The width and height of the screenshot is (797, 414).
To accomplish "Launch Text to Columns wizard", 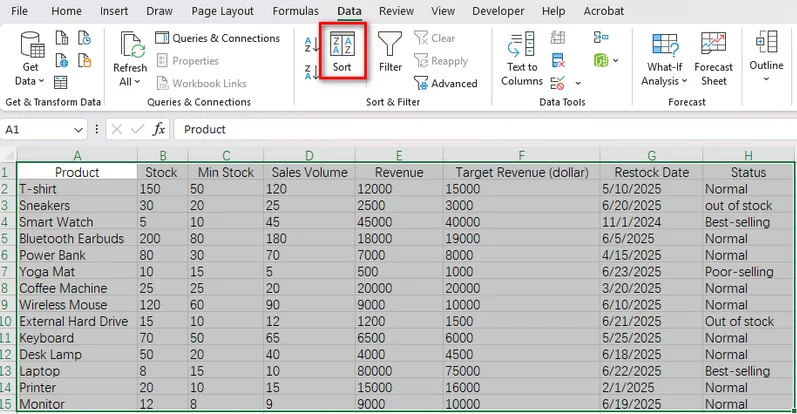I will point(522,58).
